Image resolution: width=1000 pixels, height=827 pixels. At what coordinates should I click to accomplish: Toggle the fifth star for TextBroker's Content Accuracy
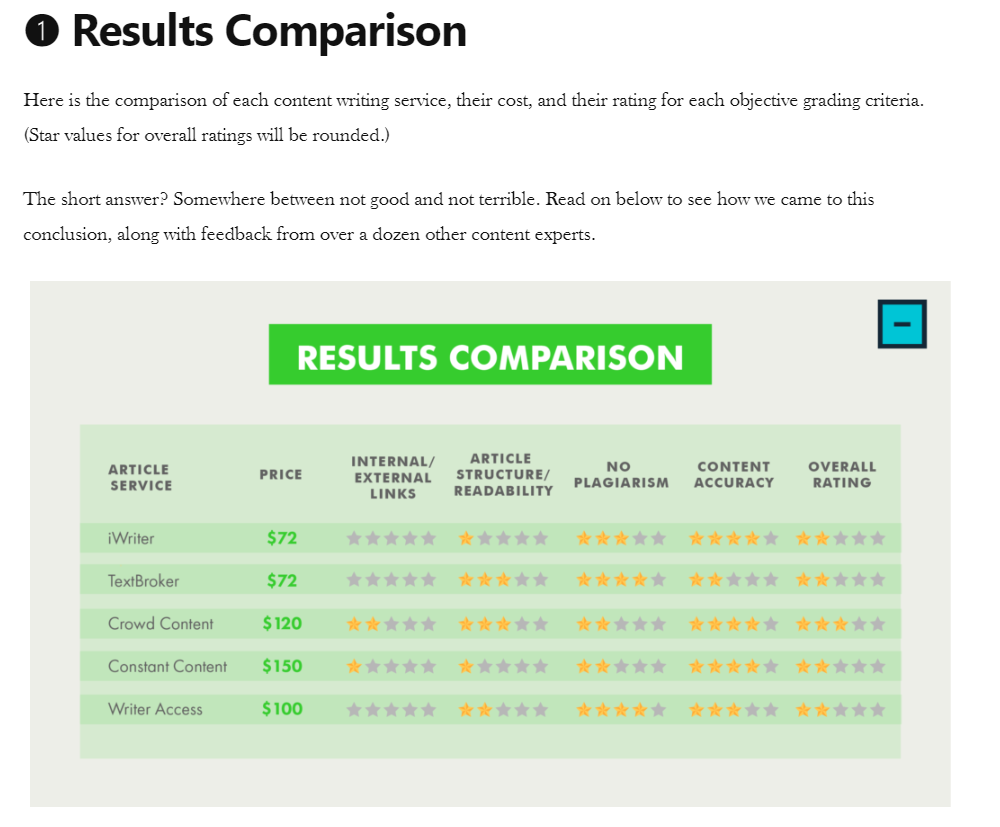coord(769,580)
